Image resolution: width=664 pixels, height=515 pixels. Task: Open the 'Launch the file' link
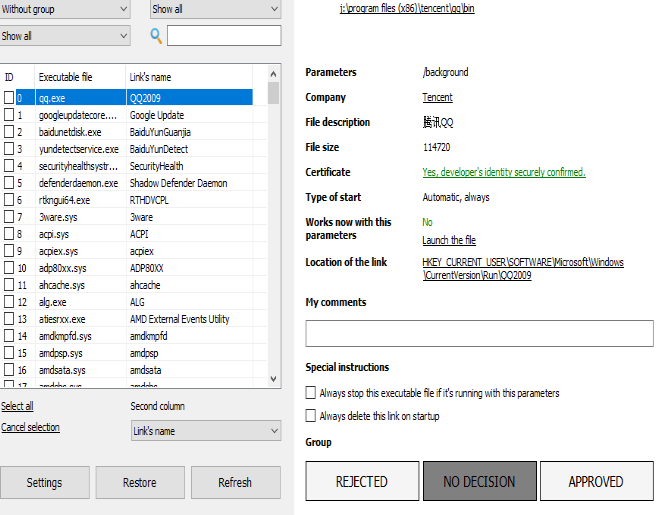click(x=449, y=240)
